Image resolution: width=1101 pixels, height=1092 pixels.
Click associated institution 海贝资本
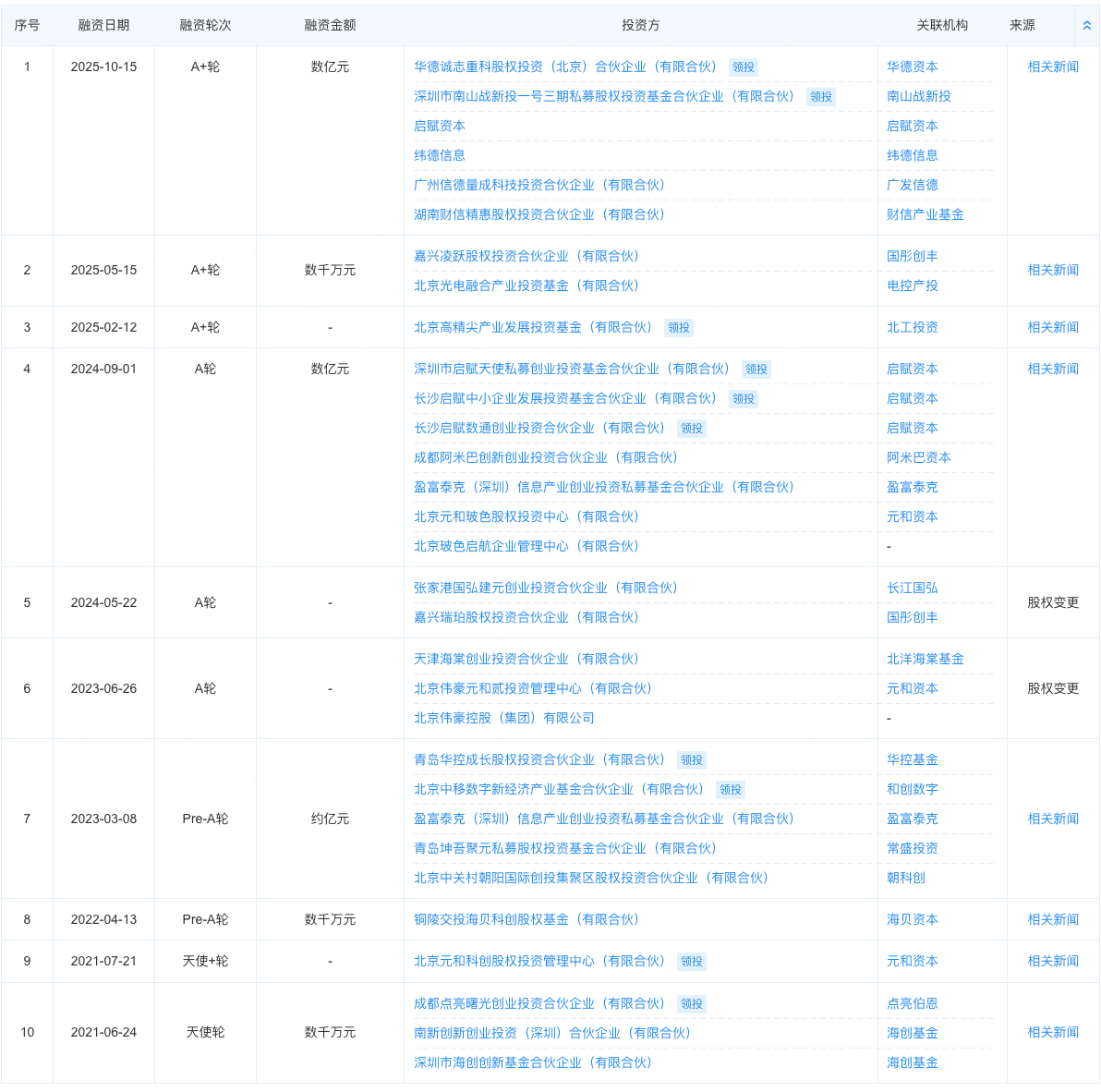(911, 919)
